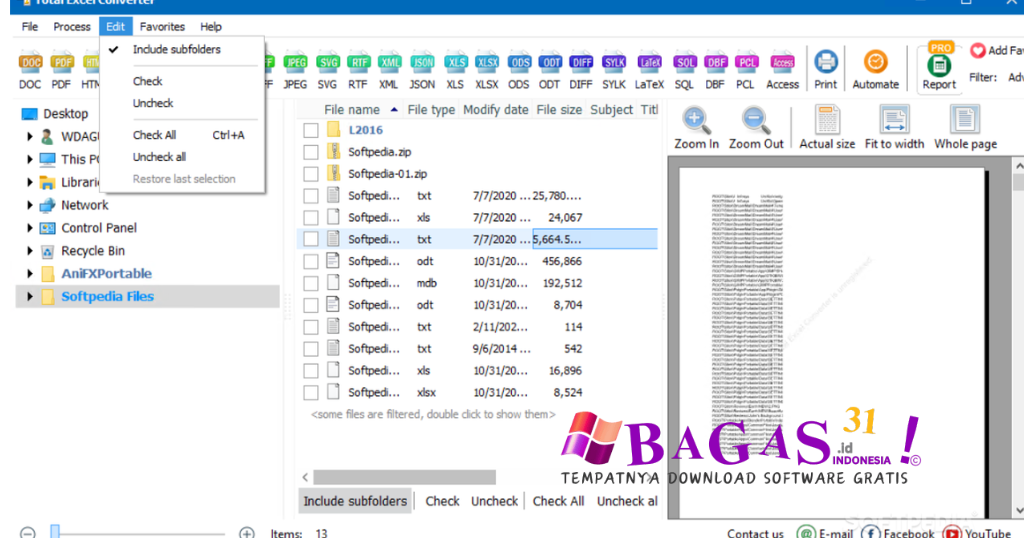1024x538 pixels.
Task: Zoom In on the preview
Action: click(x=696, y=128)
